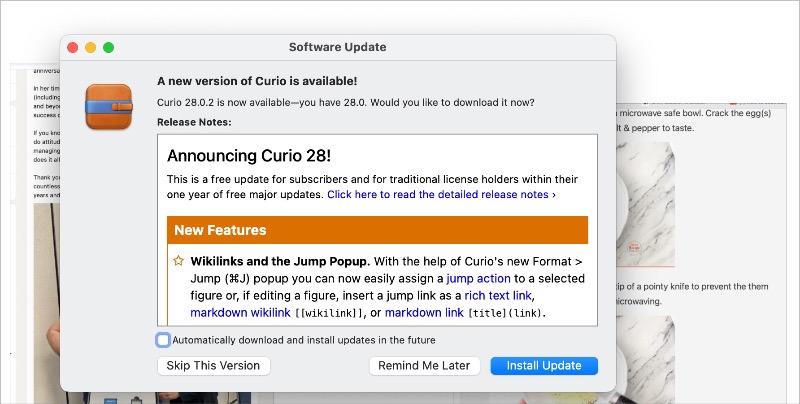This screenshot has height=404, width=800.
Task: Minimize the Software Update window
Action: click(90, 47)
